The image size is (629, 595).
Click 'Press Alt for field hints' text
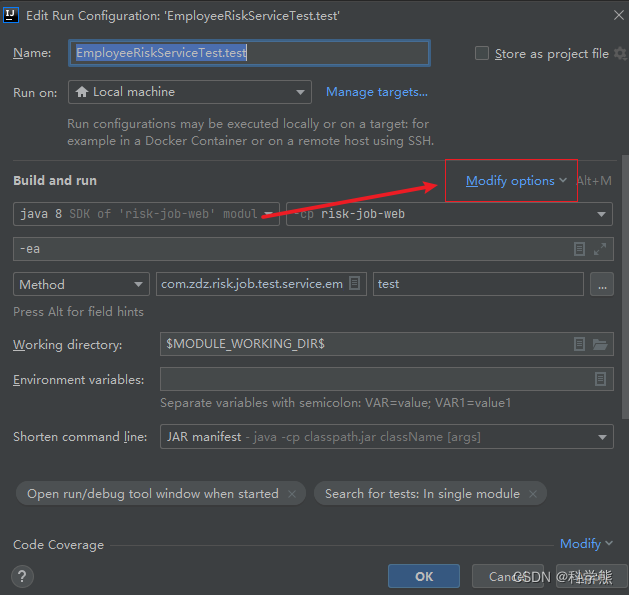78,312
